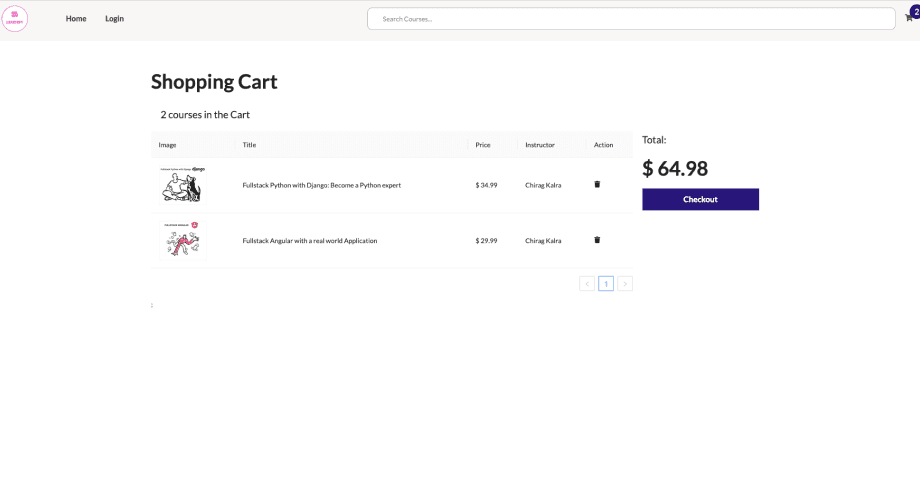Click the Instructor column header
This screenshot has width=920, height=500.
coord(540,145)
